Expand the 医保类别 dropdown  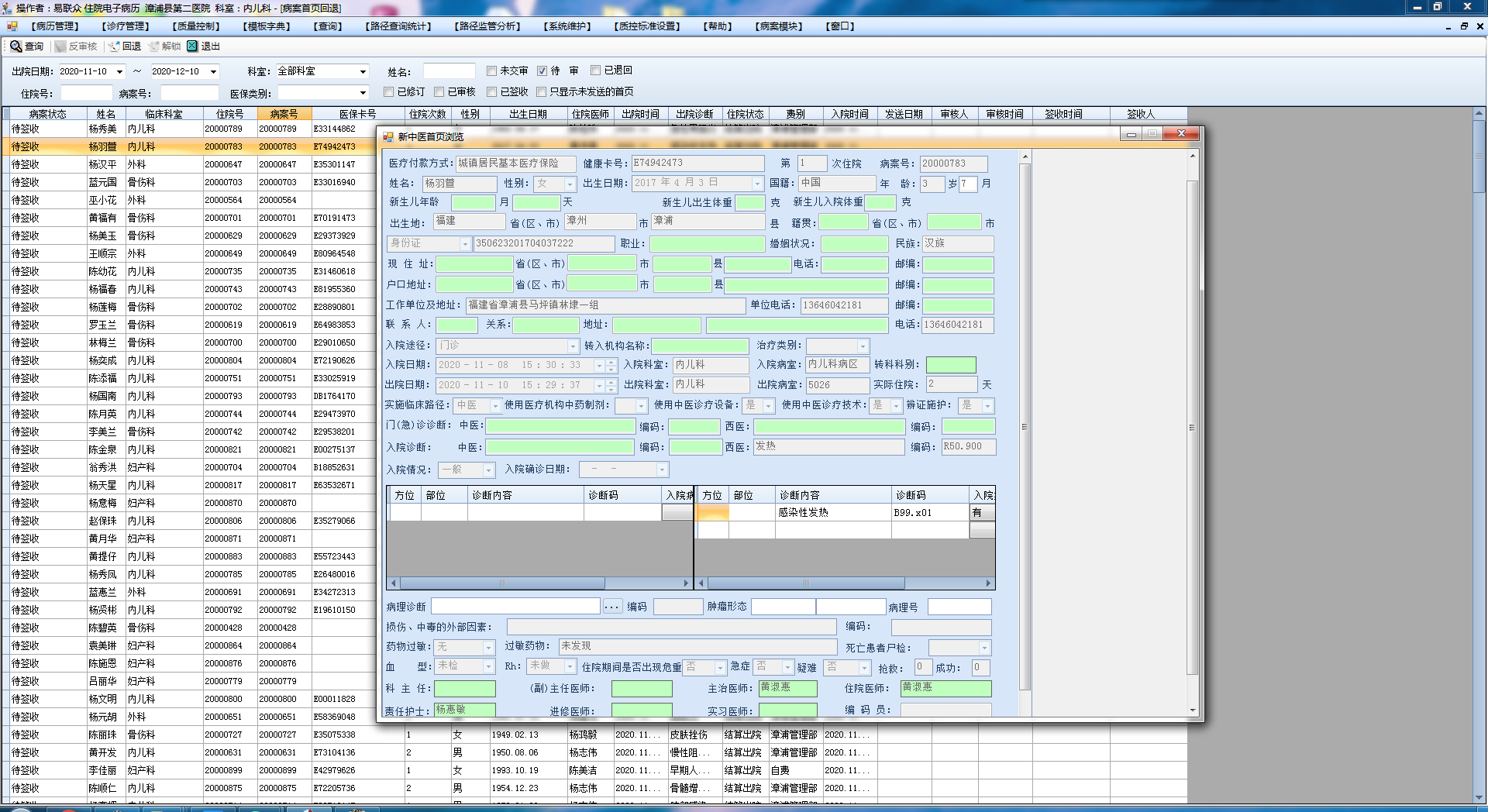(362, 93)
